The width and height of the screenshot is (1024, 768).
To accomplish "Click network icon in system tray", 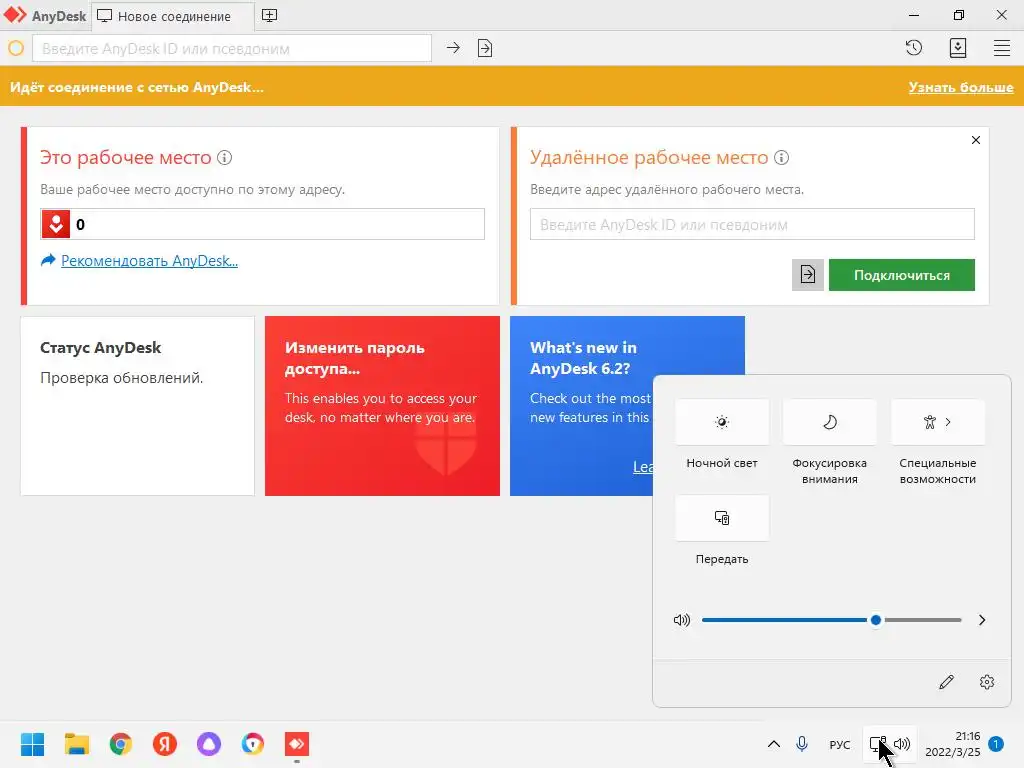I will (878, 744).
